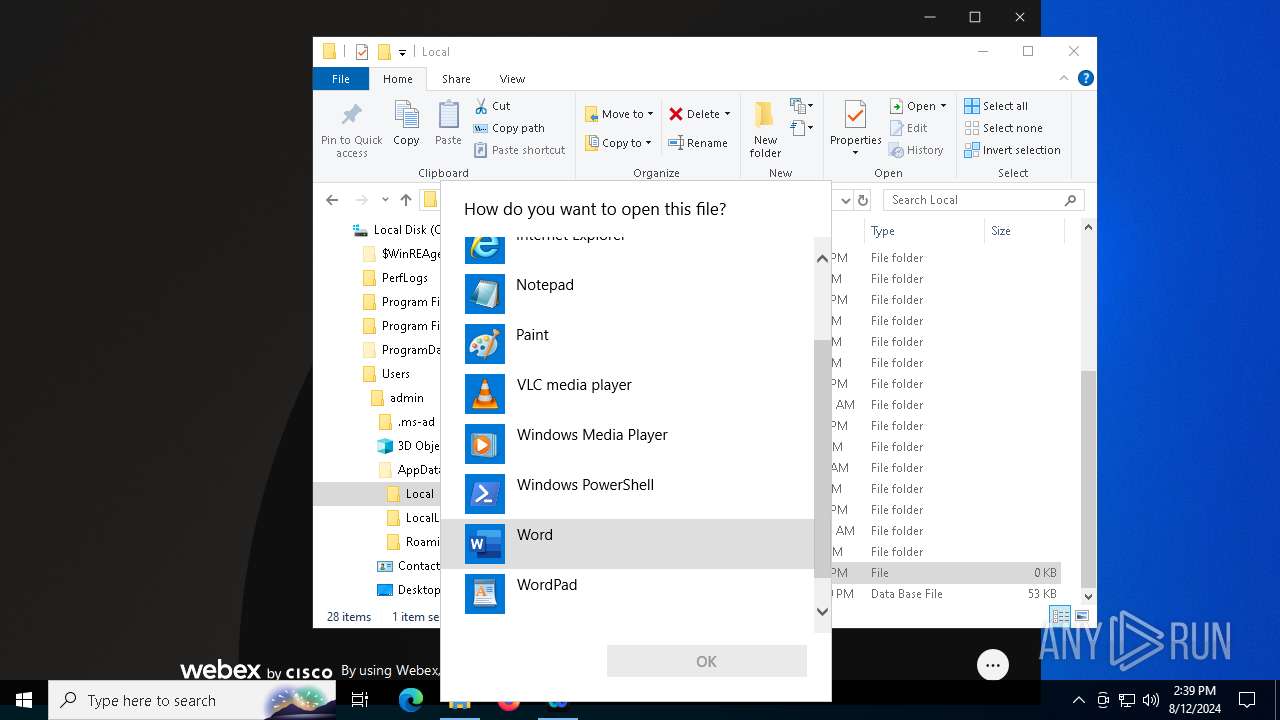Click the OK button in the dialog
The height and width of the screenshot is (720, 1280).
click(706, 661)
